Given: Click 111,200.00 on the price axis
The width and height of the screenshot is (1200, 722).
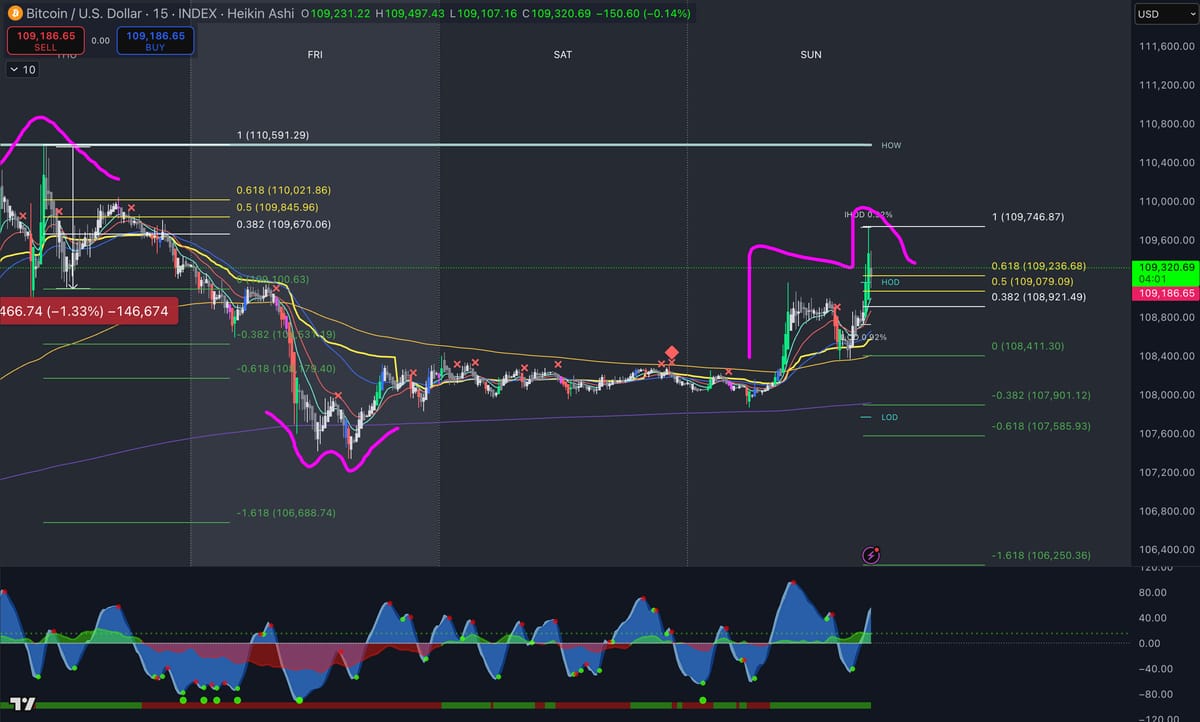Looking at the screenshot, I should [1168, 86].
